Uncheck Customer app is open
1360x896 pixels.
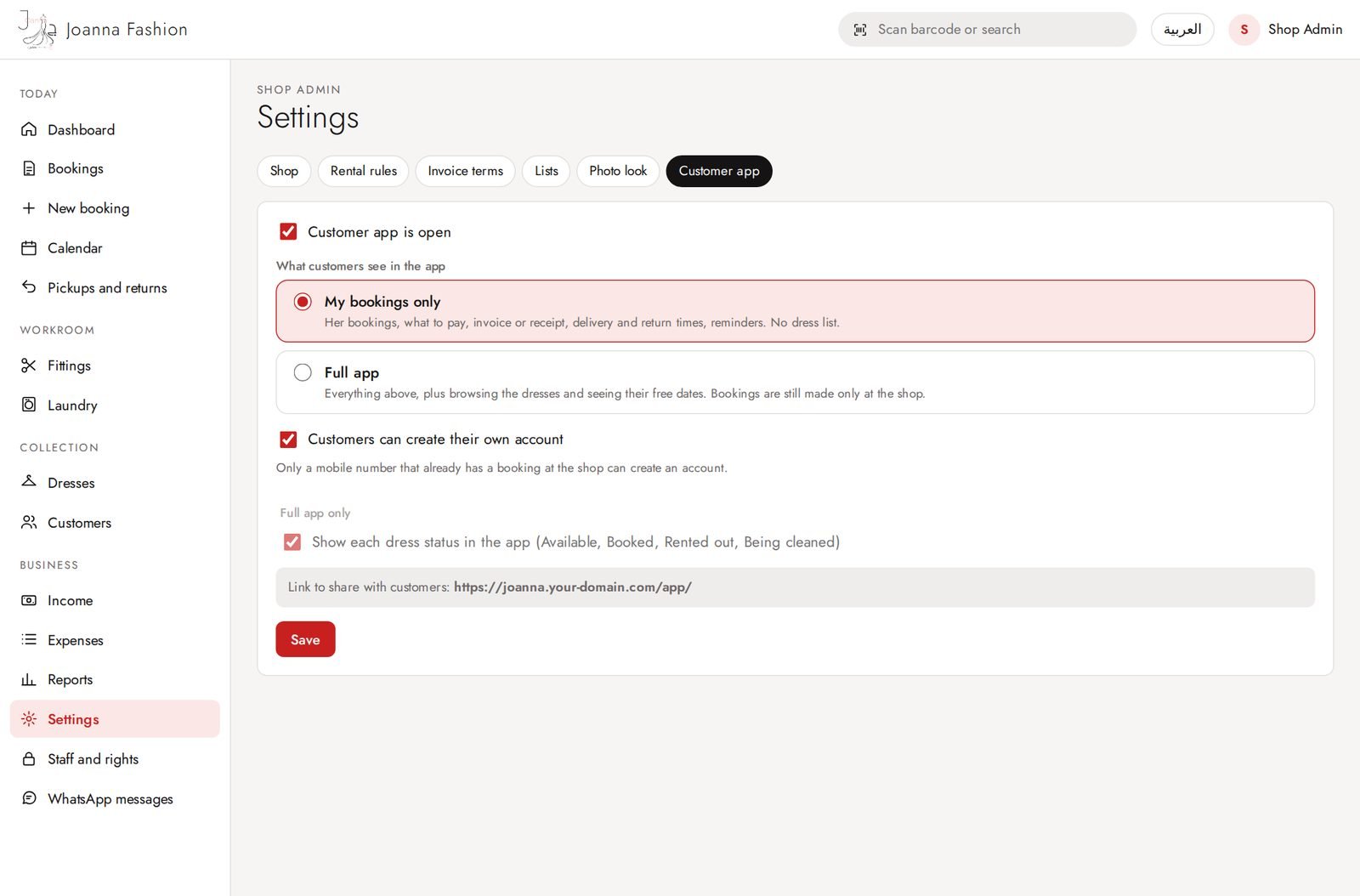pyautogui.click(x=288, y=231)
